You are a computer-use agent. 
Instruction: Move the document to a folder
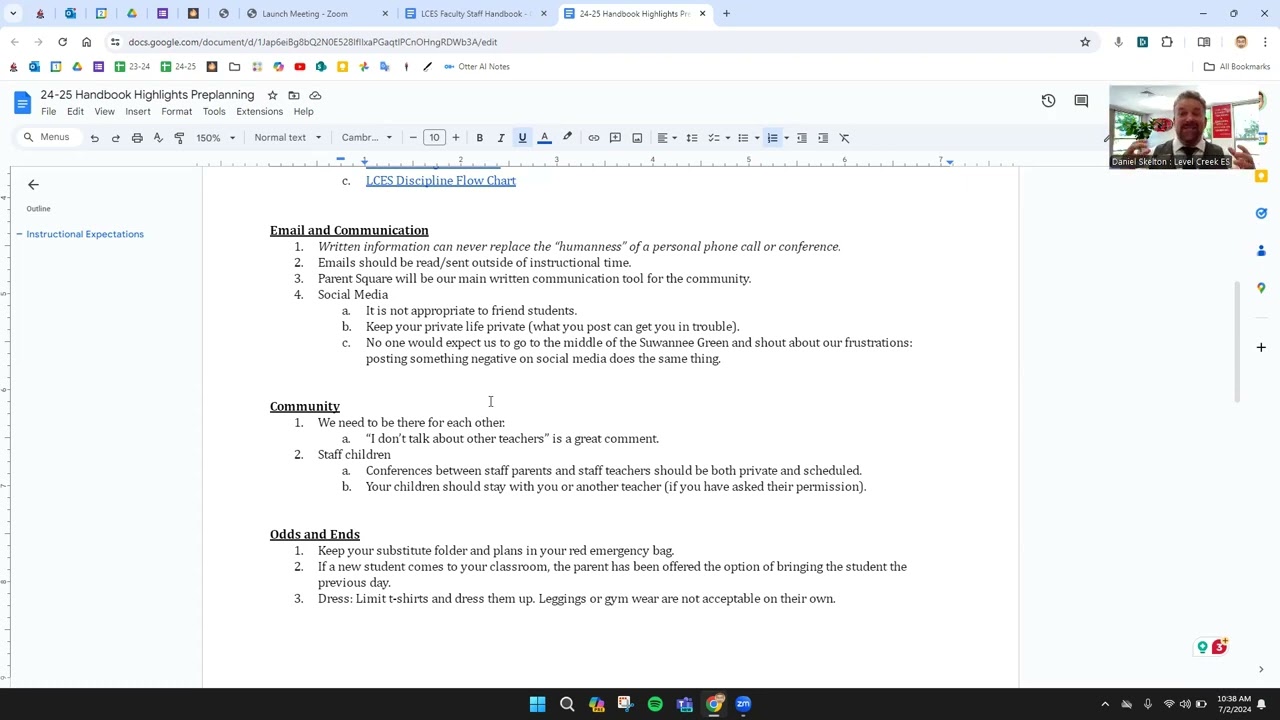pyautogui.click(x=294, y=95)
